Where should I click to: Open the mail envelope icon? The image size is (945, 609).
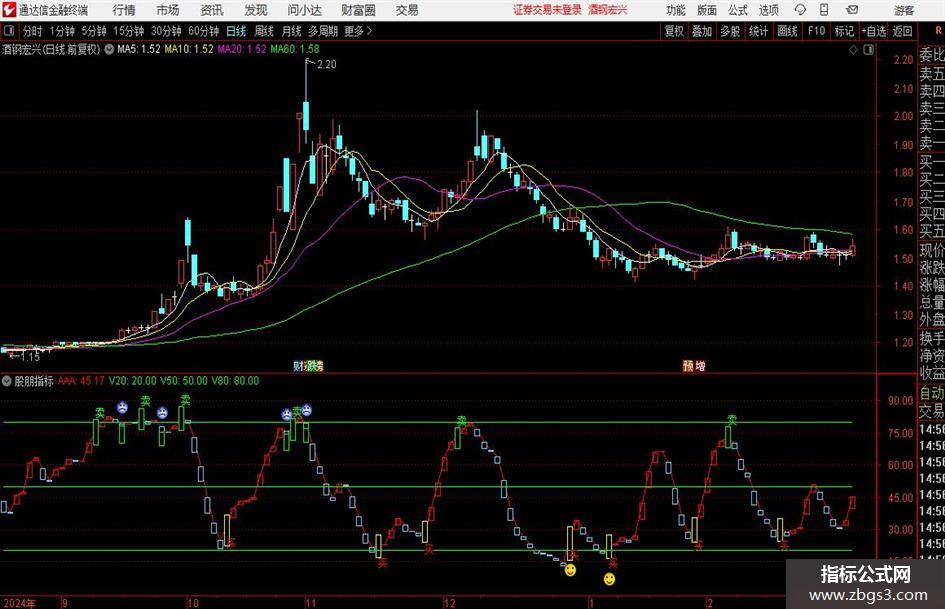pyautogui.click(x=852, y=10)
